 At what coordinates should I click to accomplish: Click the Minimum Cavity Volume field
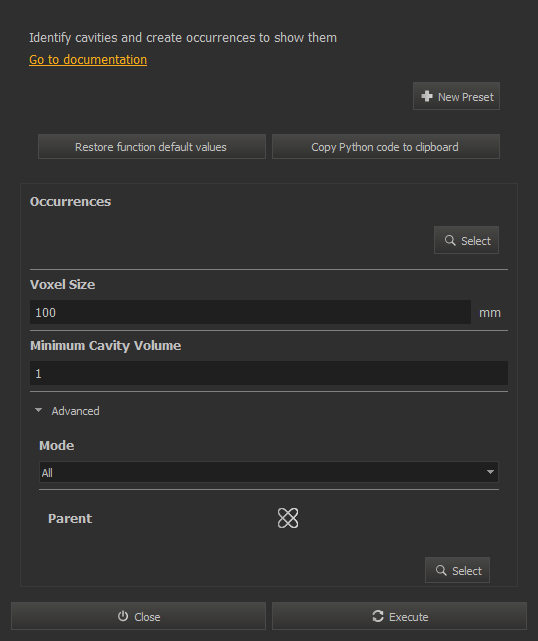[269, 373]
